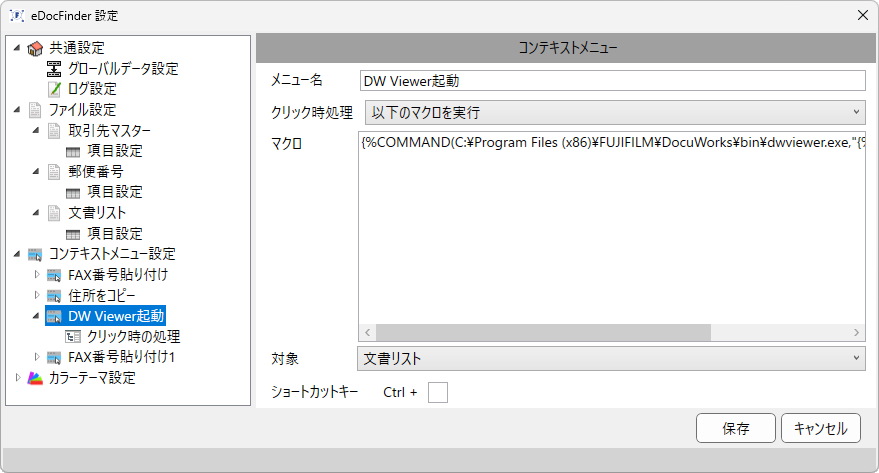Click the ファイル設定 document icon

coord(35,110)
